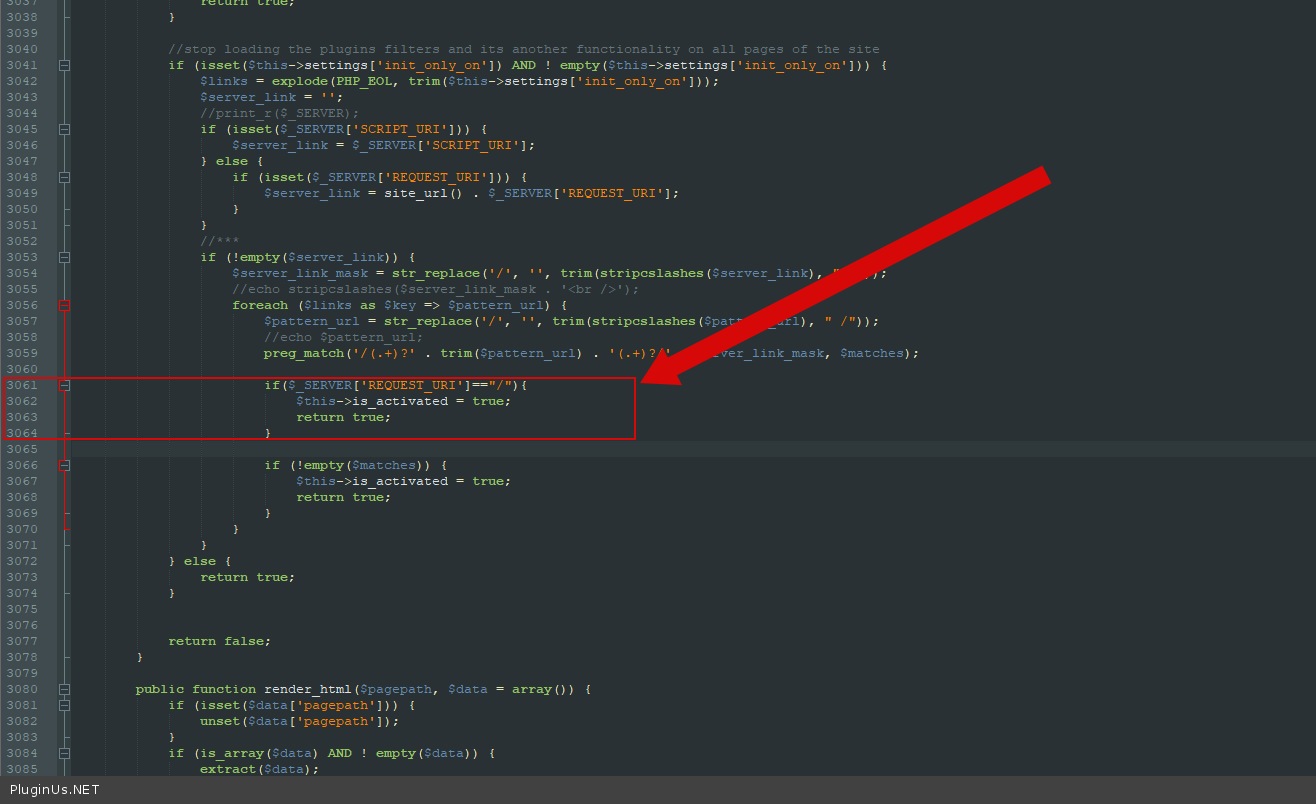
Task: Click line number 3072 in the gutter
Action: [22, 561]
